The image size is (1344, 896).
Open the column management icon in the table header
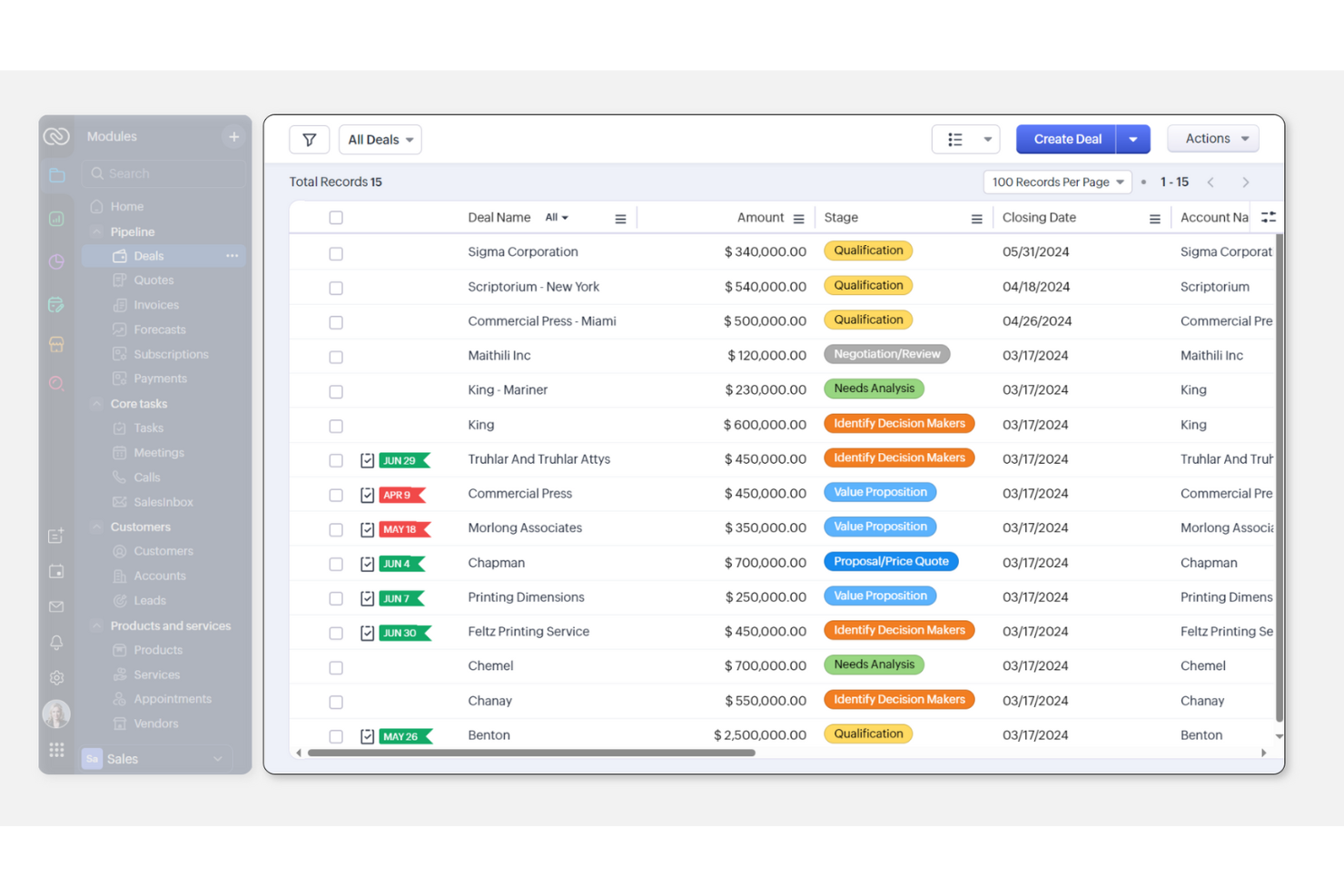click(x=1269, y=217)
